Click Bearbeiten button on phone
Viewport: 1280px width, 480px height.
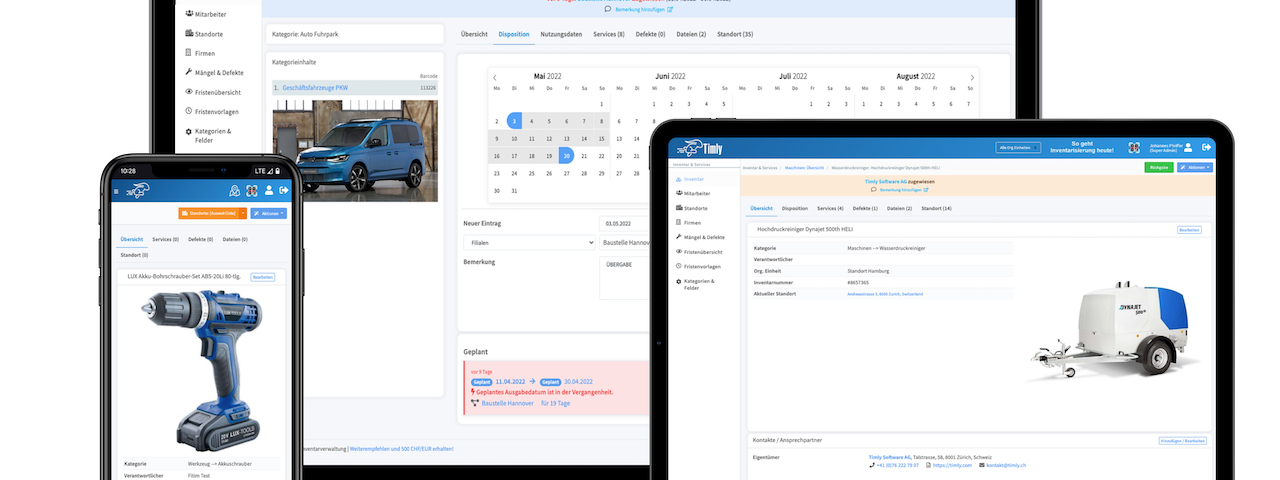263,276
